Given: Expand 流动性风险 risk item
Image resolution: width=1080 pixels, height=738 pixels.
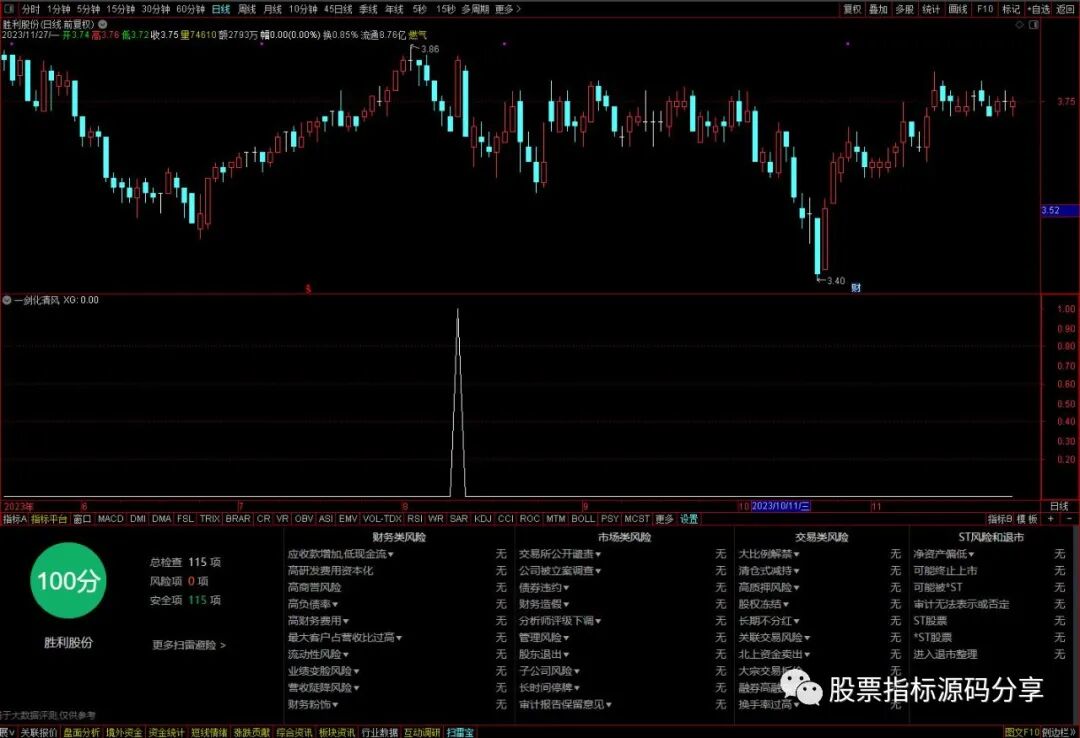Looking at the screenshot, I should 318,655.
